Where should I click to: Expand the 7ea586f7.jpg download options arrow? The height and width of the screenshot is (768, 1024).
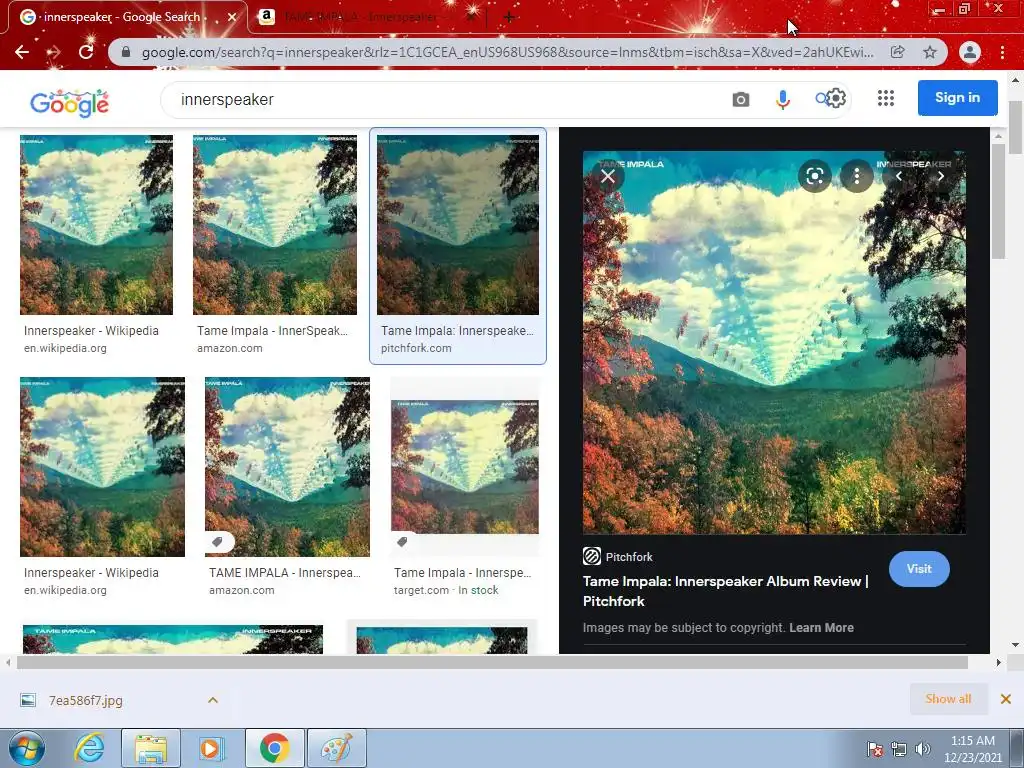pos(213,700)
